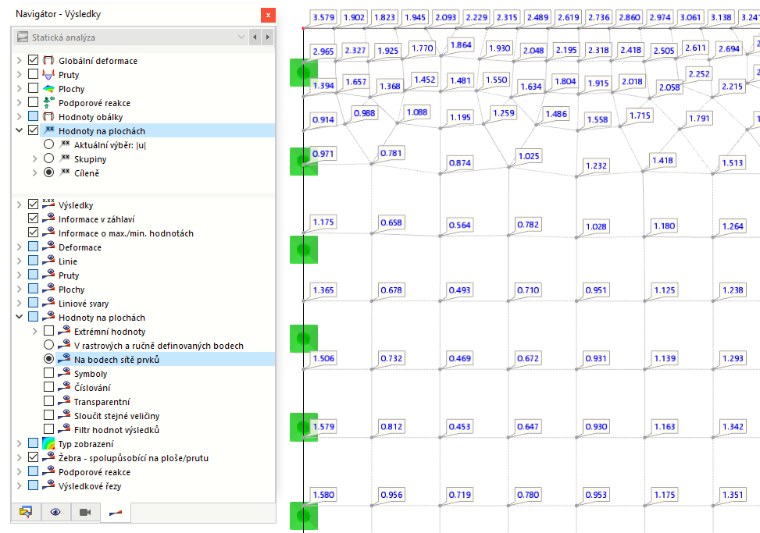Viewport: 760px width, 533px height.
Task: Click the Liniové svary icon
Action: pyautogui.click(x=48, y=303)
